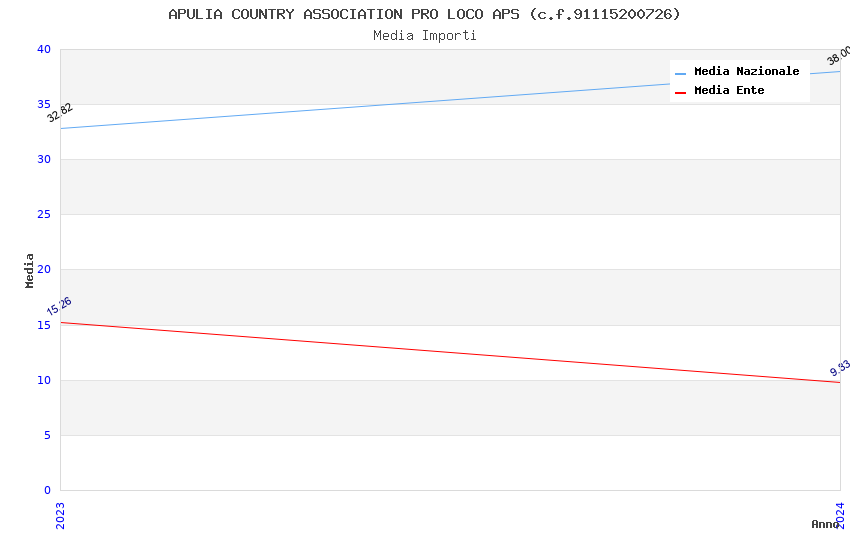This screenshot has height=550, width=850.
Task: Click the red Media Ente trend line
Action: point(450,353)
